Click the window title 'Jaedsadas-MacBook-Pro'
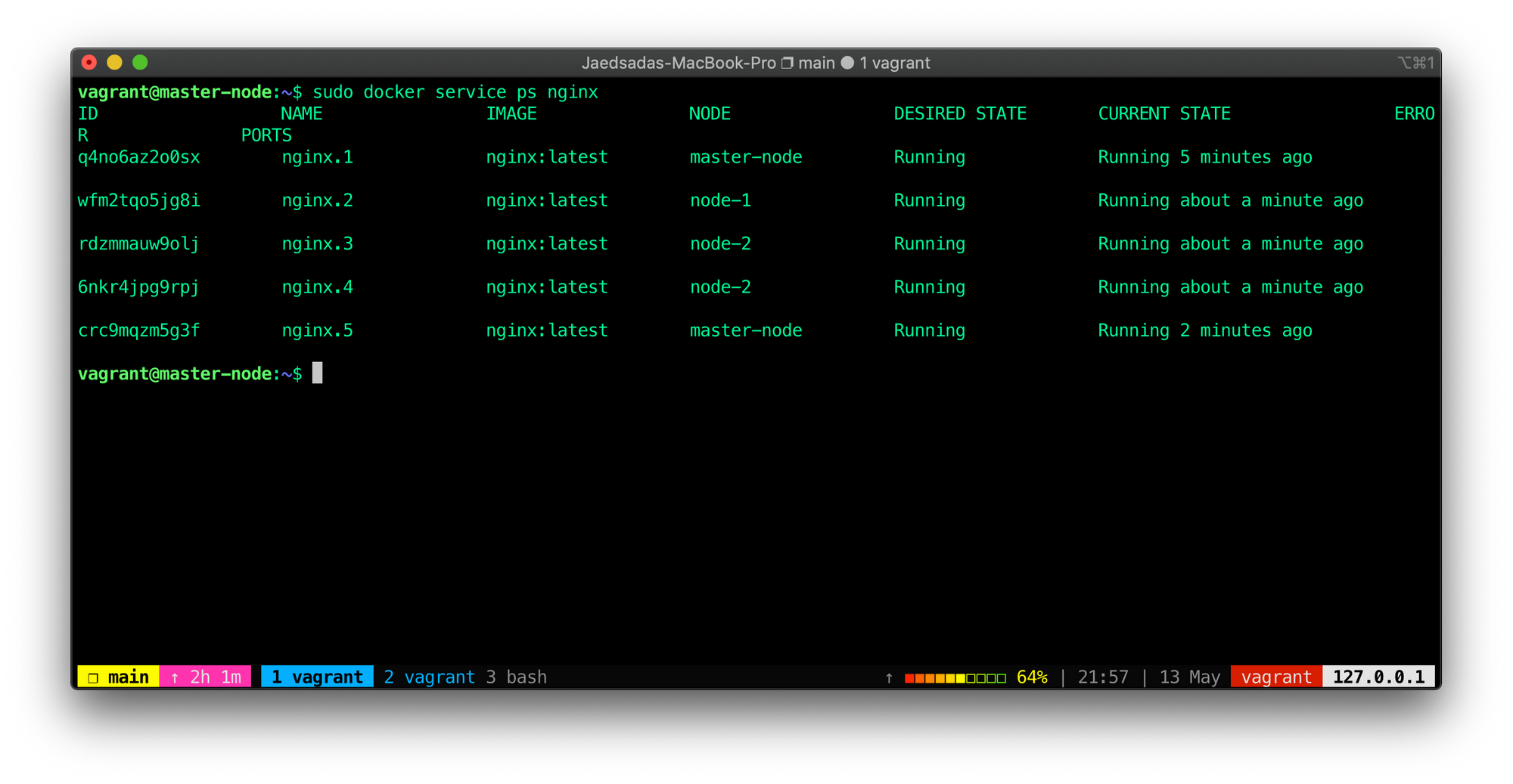Image resolution: width=1513 pixels, height=784 pixels. [x=679, y=63]
